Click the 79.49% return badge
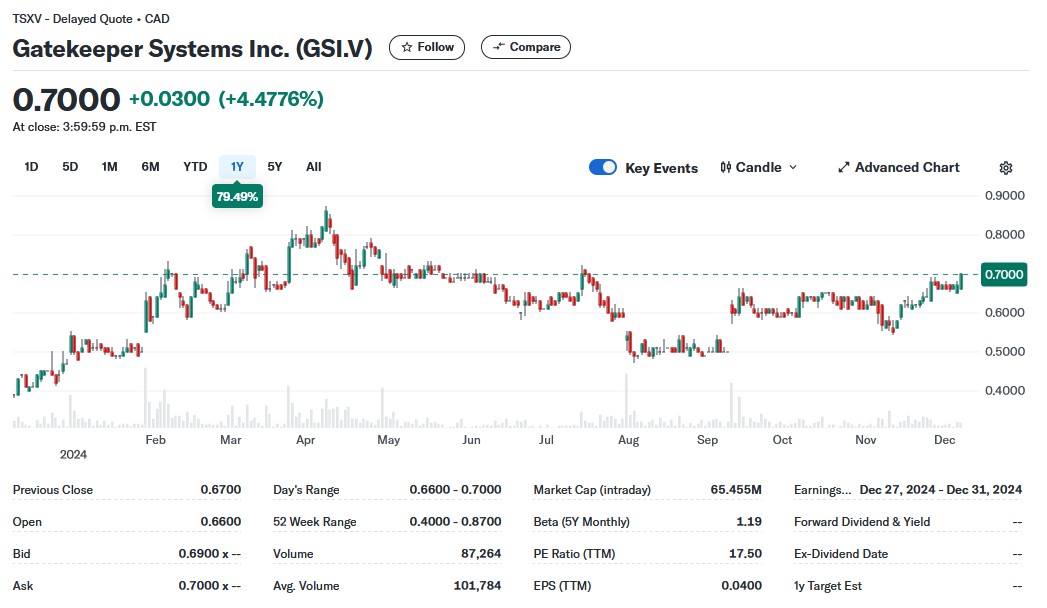1047x608 pixels. (237, 197)
